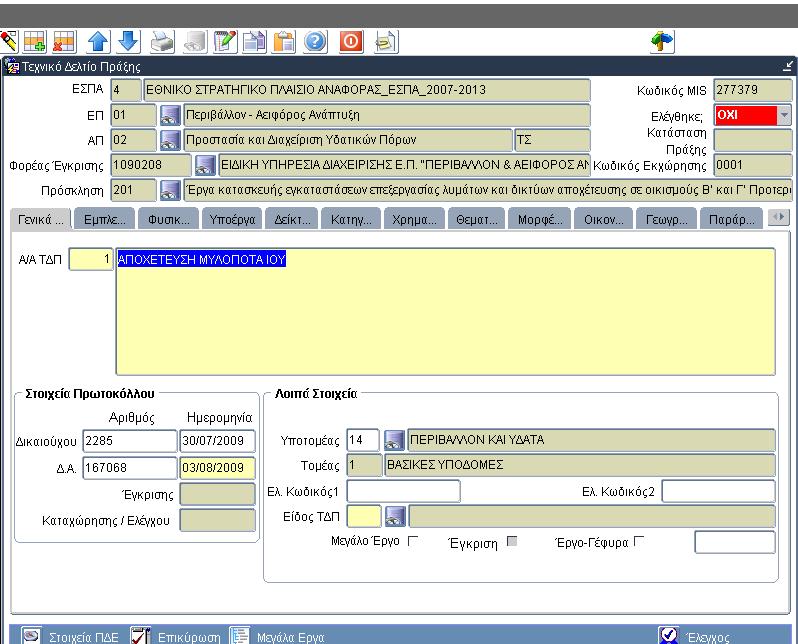This screenshot has width=798, height=644.
Task: Go to next record with down arrow
Action: click(128, 41)
